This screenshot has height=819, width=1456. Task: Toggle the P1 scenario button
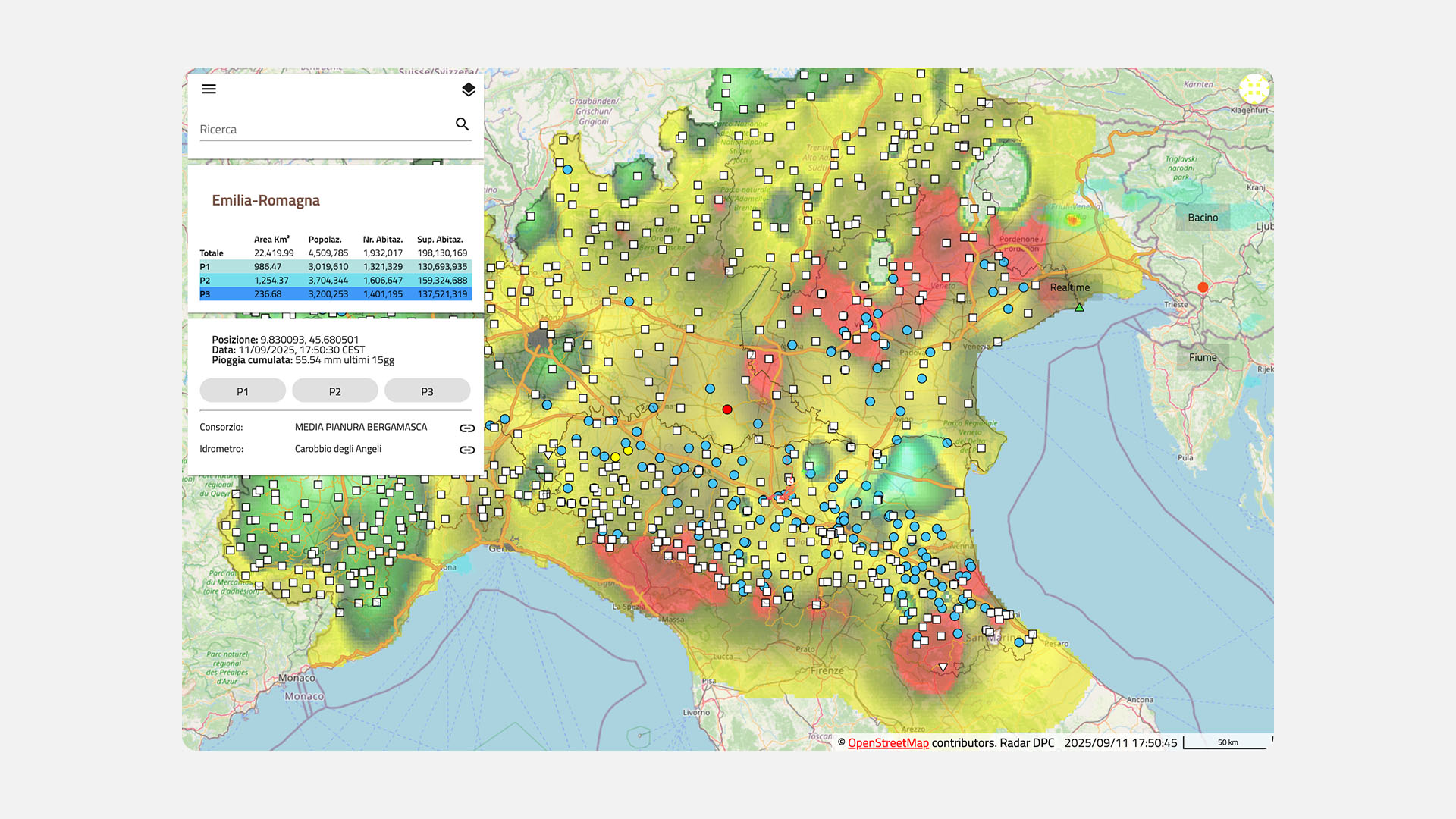click(243, 391)
